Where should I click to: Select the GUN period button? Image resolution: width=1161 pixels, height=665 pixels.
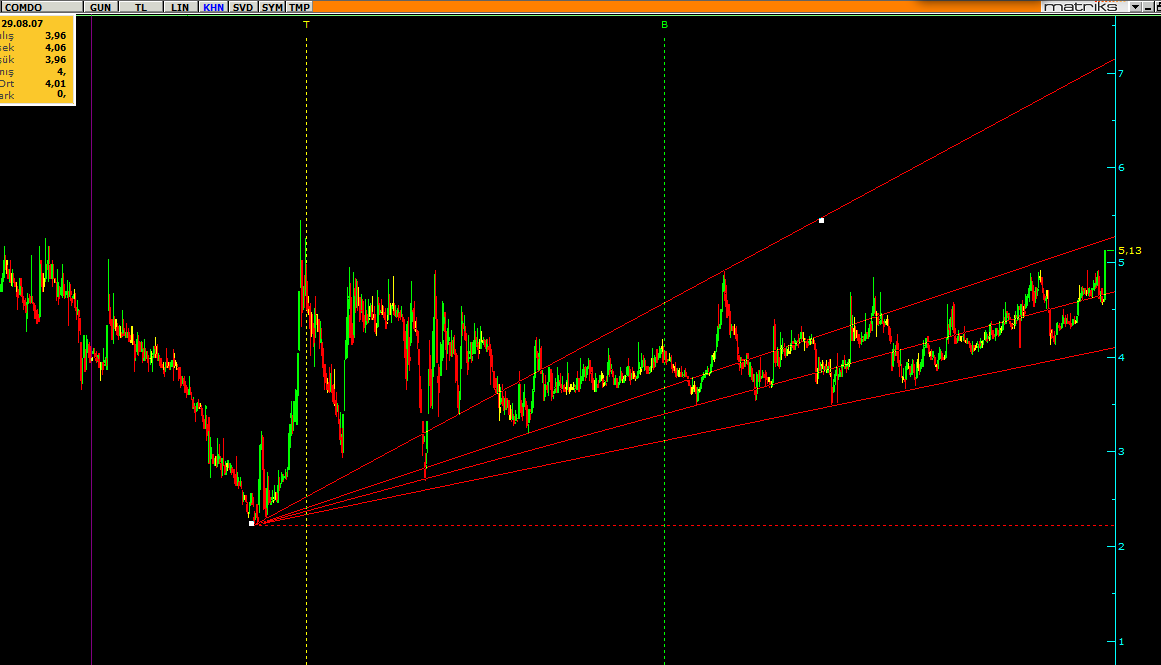tap(100, 7)
